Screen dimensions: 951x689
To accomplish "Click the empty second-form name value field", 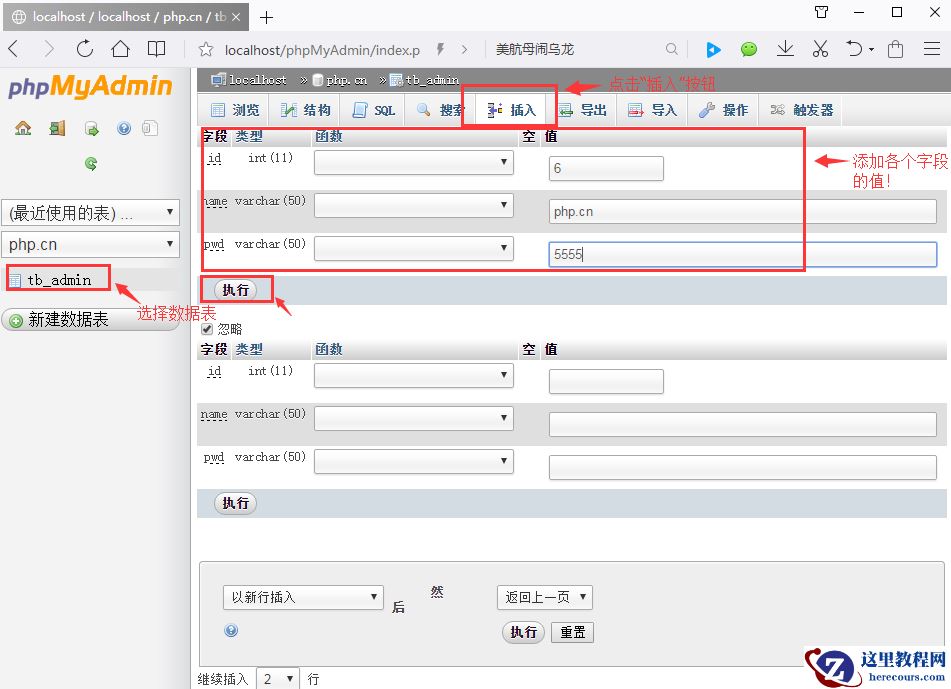I will coord(743,425).
